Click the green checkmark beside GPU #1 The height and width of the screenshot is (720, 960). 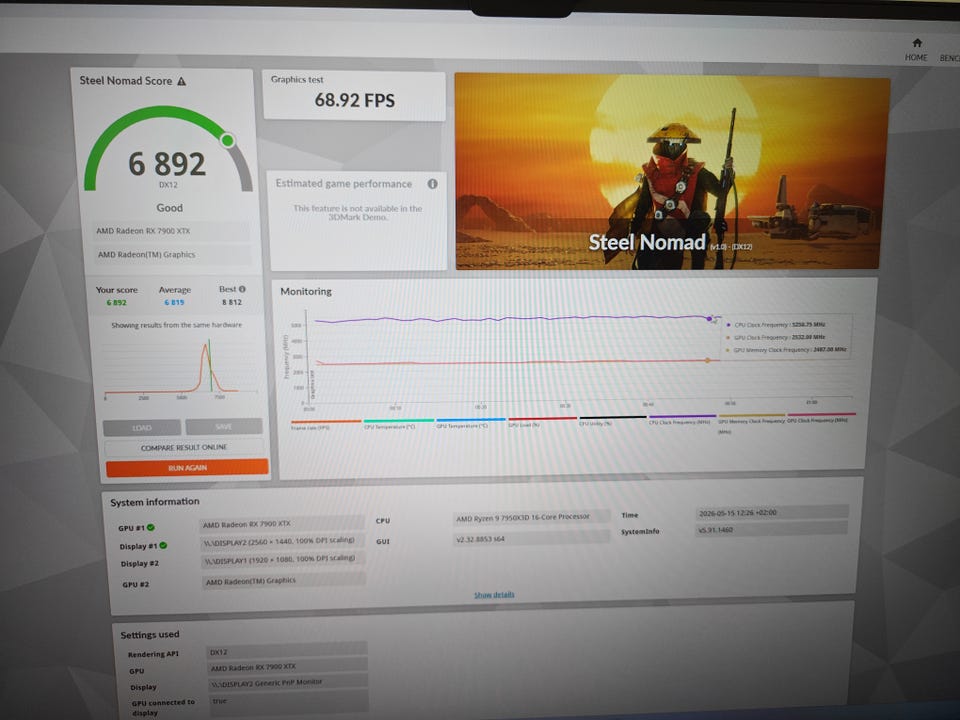click(x=151, y=527)
